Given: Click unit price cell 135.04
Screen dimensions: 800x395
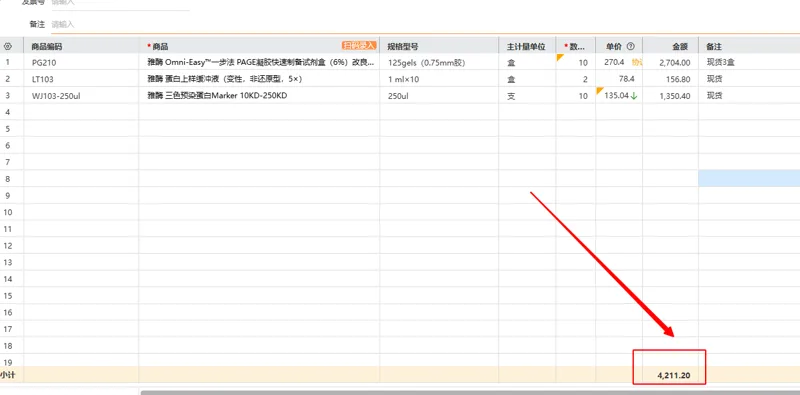Looking at the screenshot, I should point(619,95).
